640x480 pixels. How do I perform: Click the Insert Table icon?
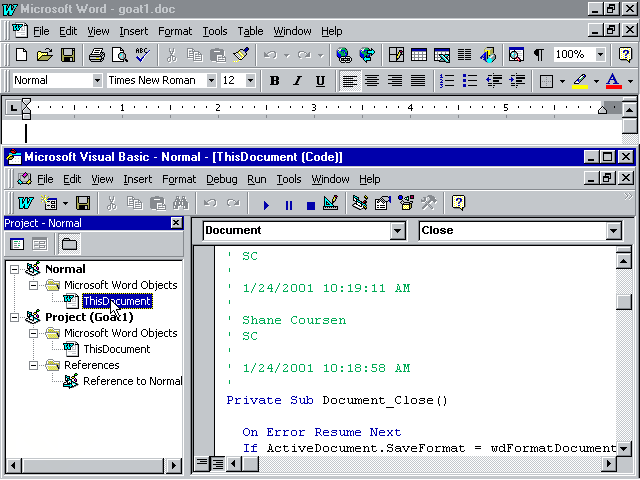(419, 55)
